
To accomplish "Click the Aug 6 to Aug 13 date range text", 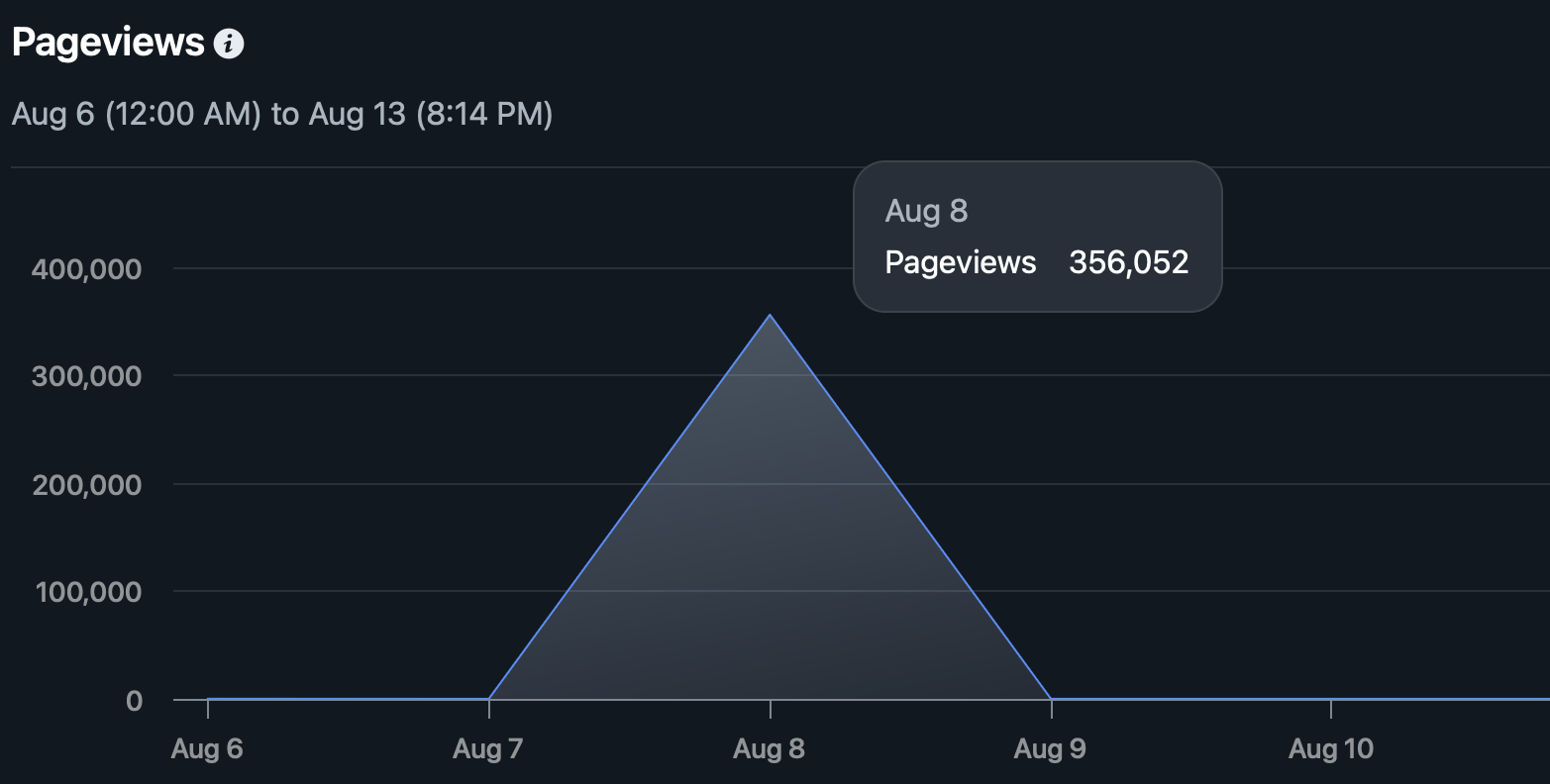I will pyautogui.click(x=282, y=114).
